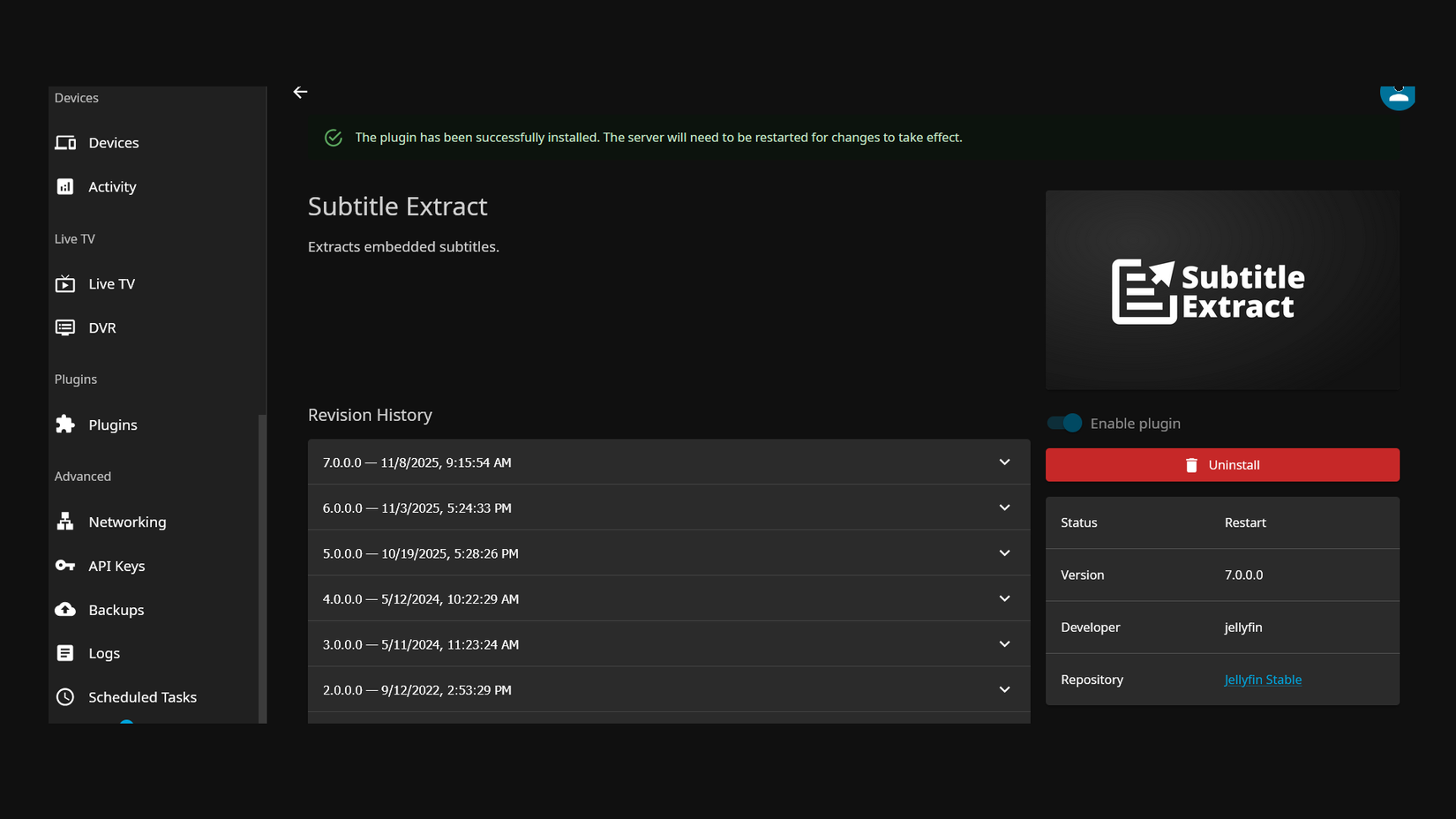Click the plugin installed success message
Screen dimensions: 1456x819
pos(658,138)
